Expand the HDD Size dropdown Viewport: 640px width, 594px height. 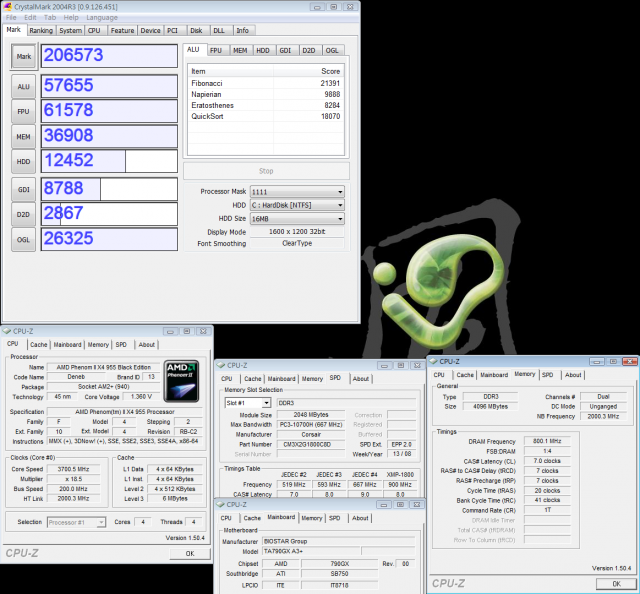point(340,219)
